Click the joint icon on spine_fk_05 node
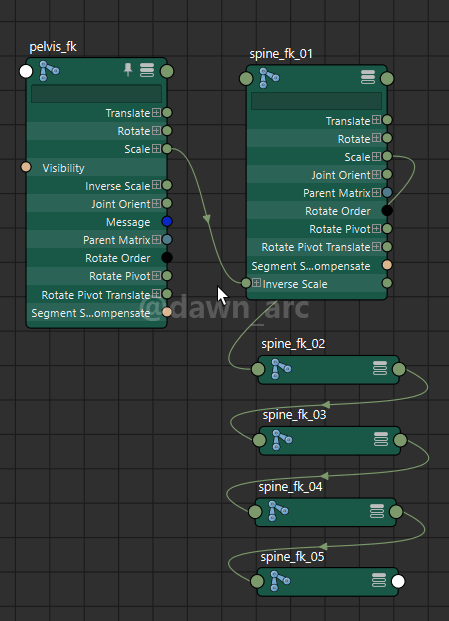This screenshot has height=621, width=449. tap(280, 581)
